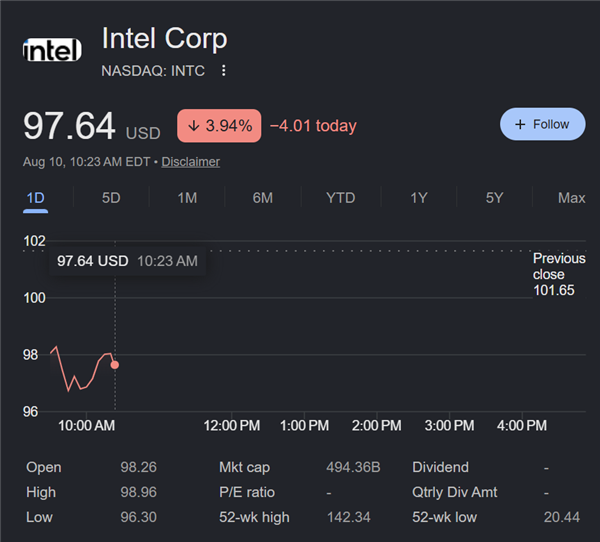This screenshot has height=542, width=600.
Task: Click the 10:00 AM axis label
Action: tap(86, 426)
